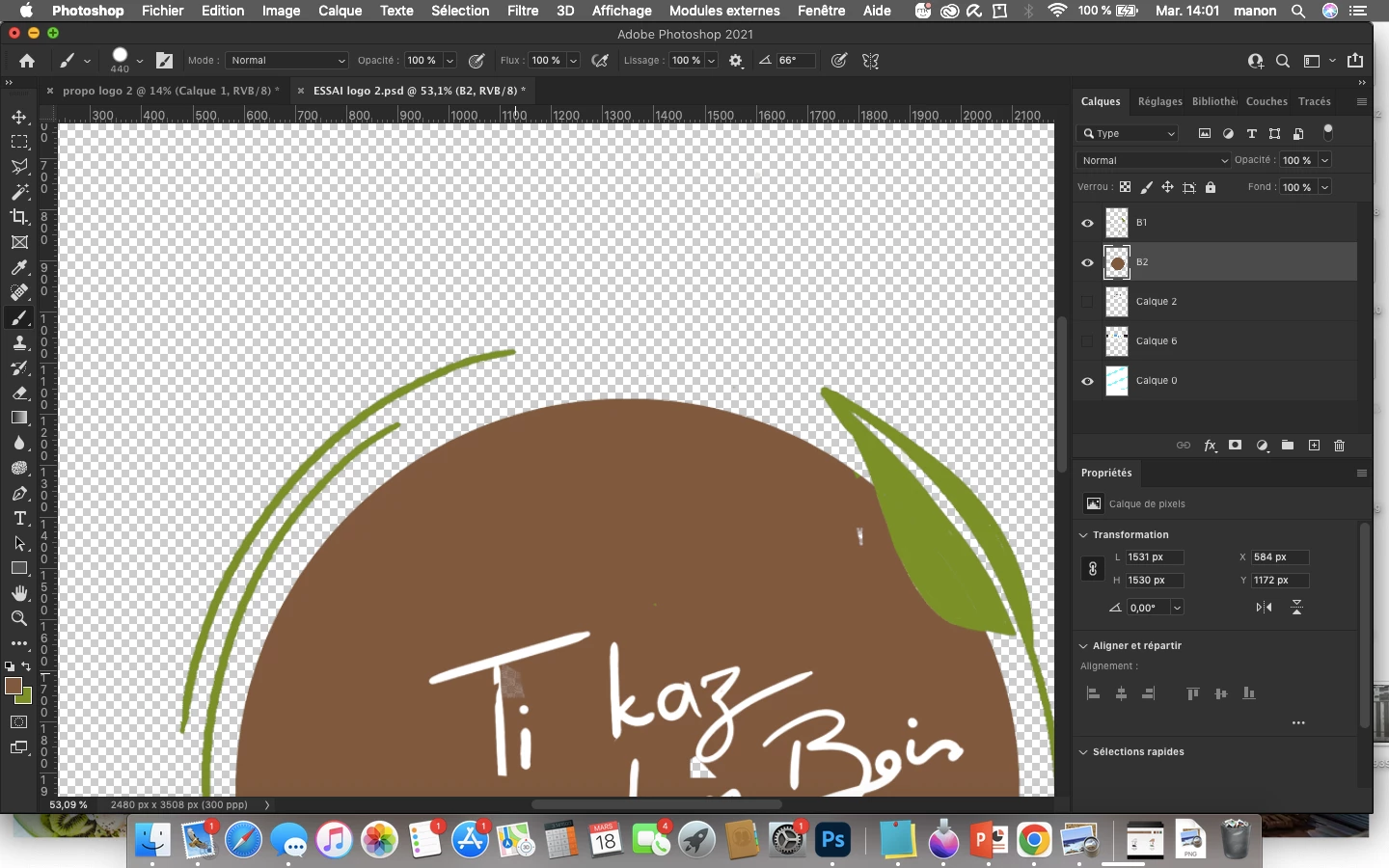Image resolution: width=1389 pixels, height=868 pixels.
Task: Hide the B2 layer
Action: [x=1087, y=262]
